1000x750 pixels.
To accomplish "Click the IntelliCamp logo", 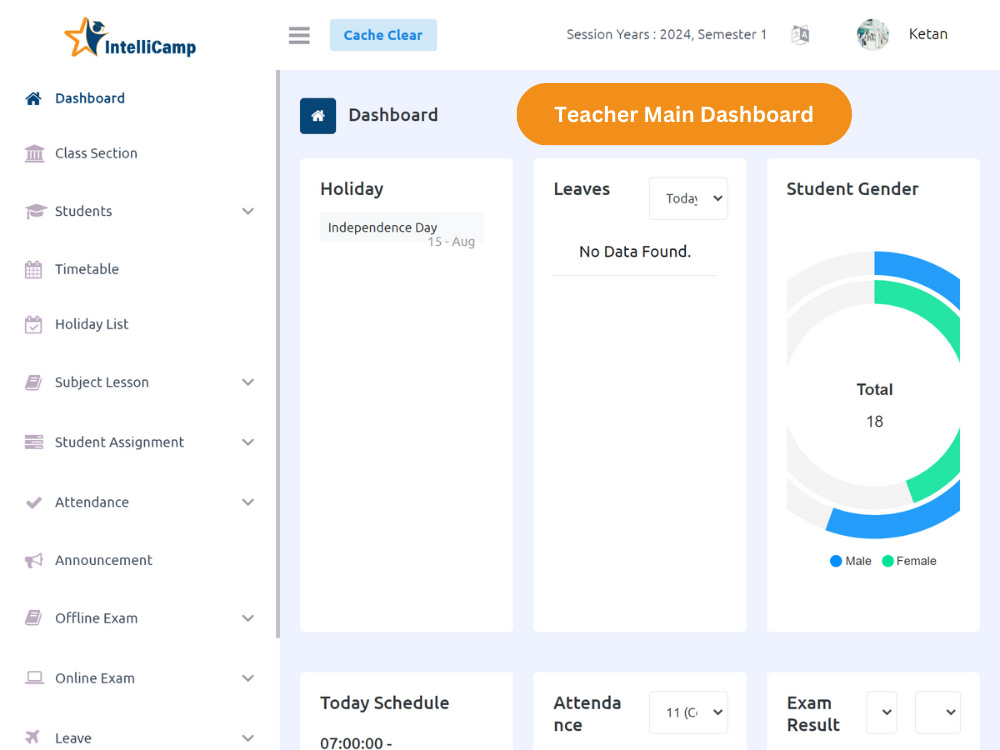I will pyautogui.click(x=130, y=38).
